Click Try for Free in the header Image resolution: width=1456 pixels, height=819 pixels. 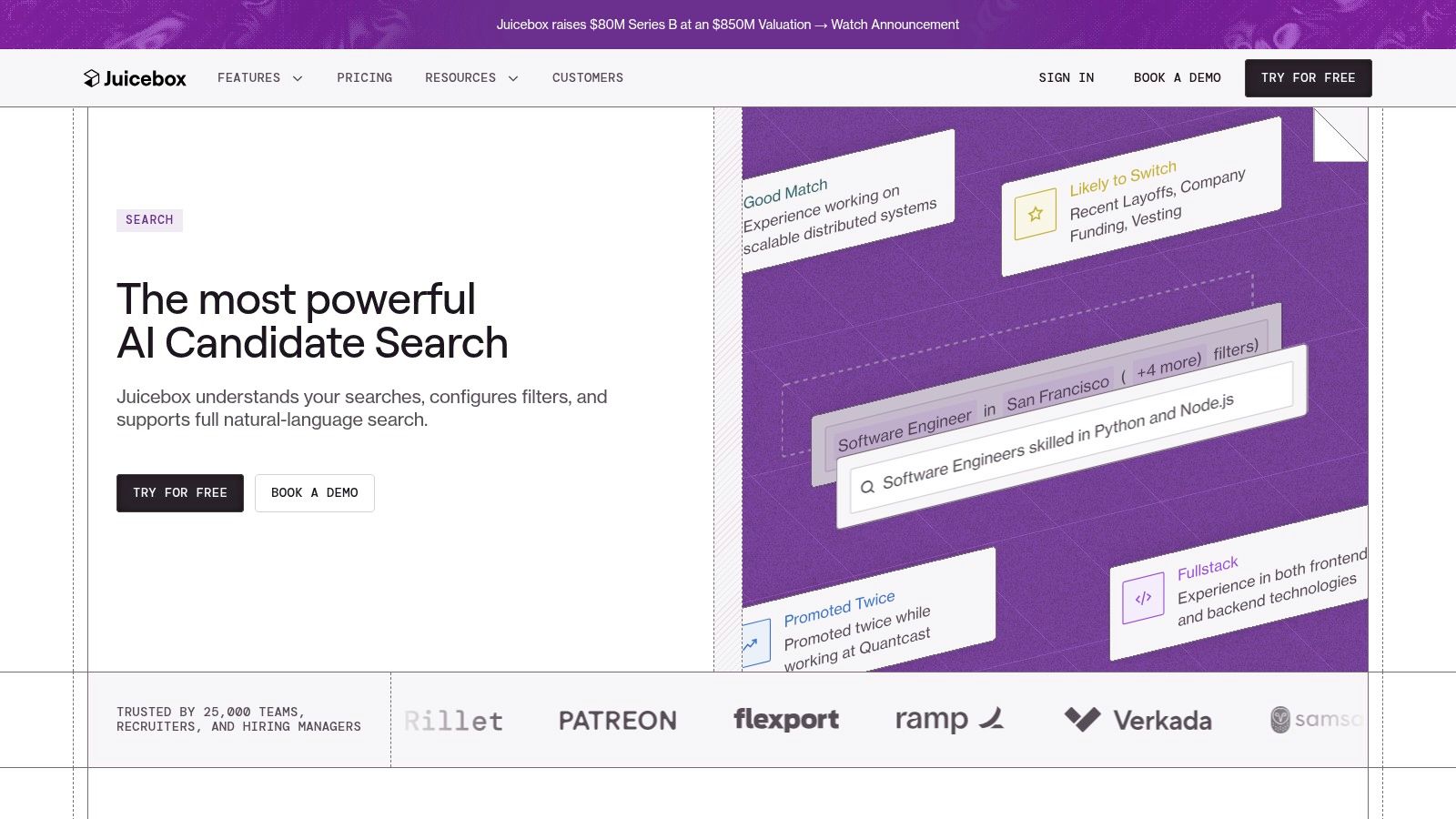tap(1309, 78)
